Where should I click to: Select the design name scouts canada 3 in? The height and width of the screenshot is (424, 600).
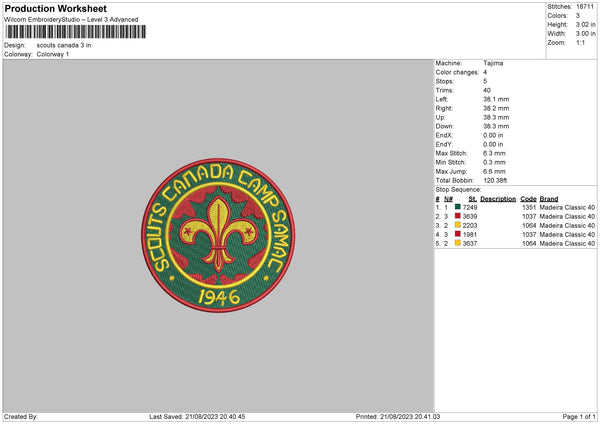(64, 45)
